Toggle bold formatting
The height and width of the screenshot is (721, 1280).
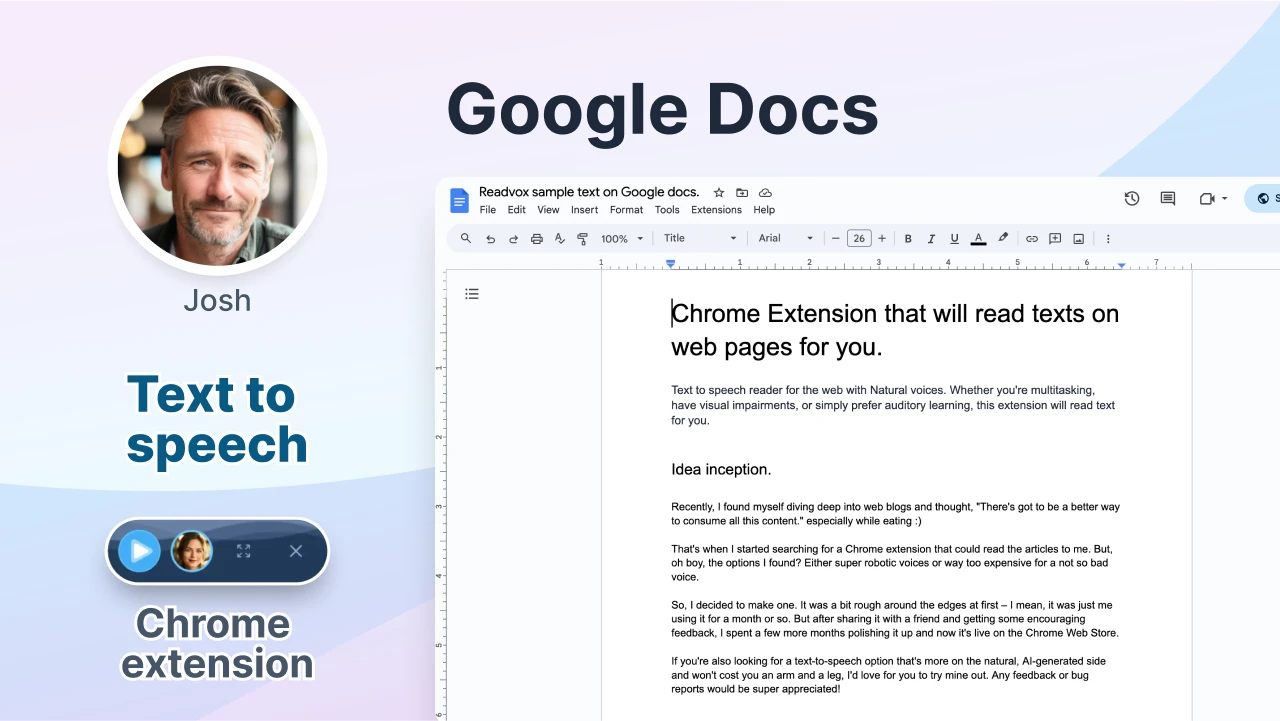click(x=908, y=239)
